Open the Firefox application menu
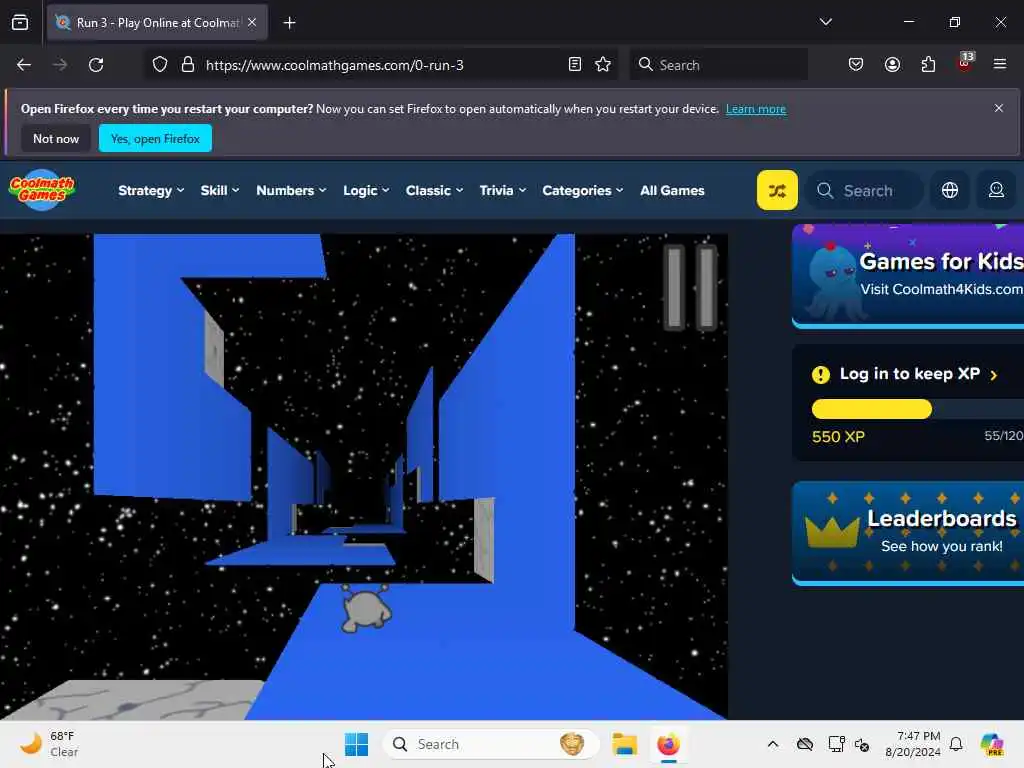The image size is (1024, 768). (999, 64)
